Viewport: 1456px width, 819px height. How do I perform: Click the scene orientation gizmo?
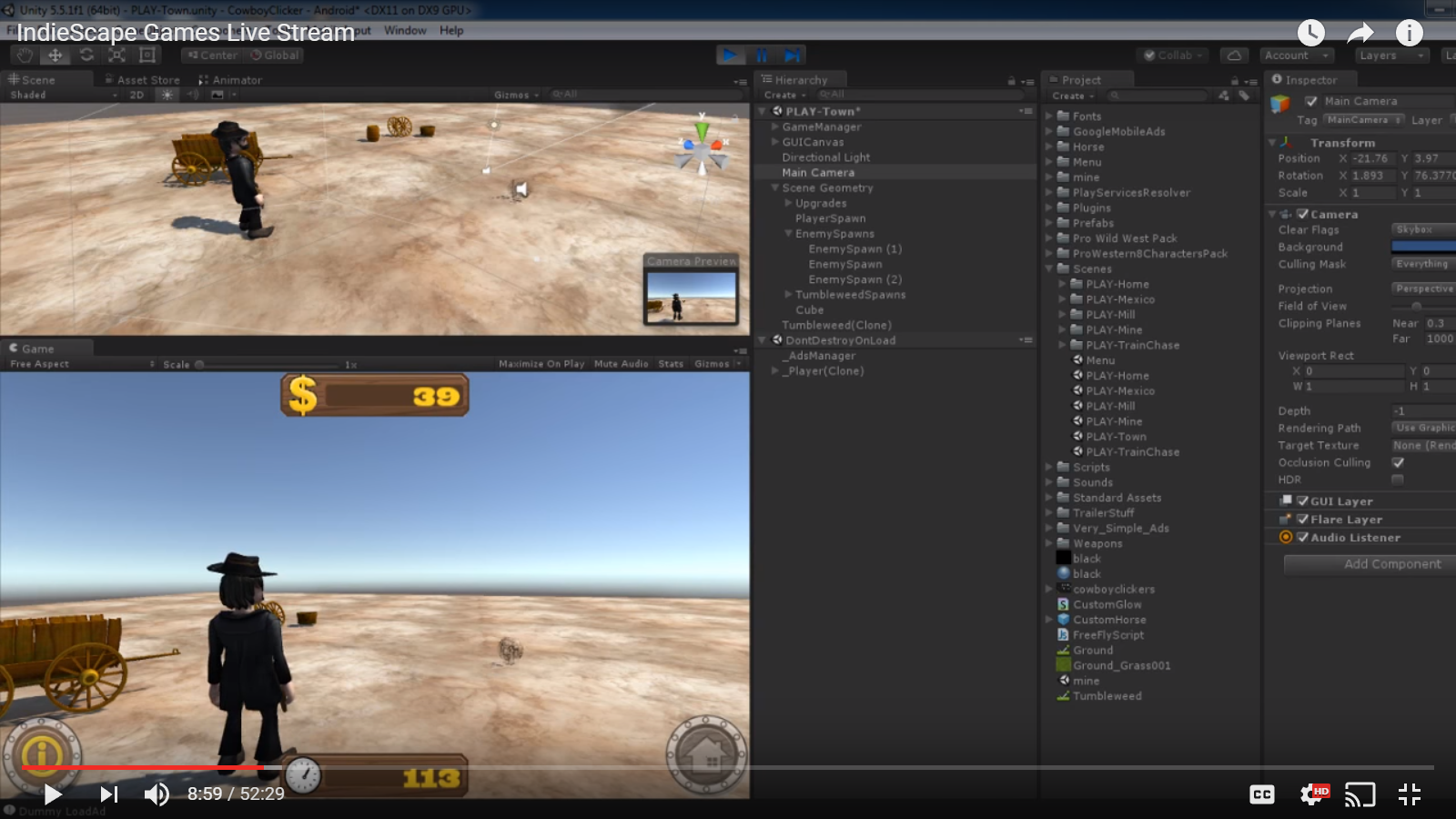point(702,147)
